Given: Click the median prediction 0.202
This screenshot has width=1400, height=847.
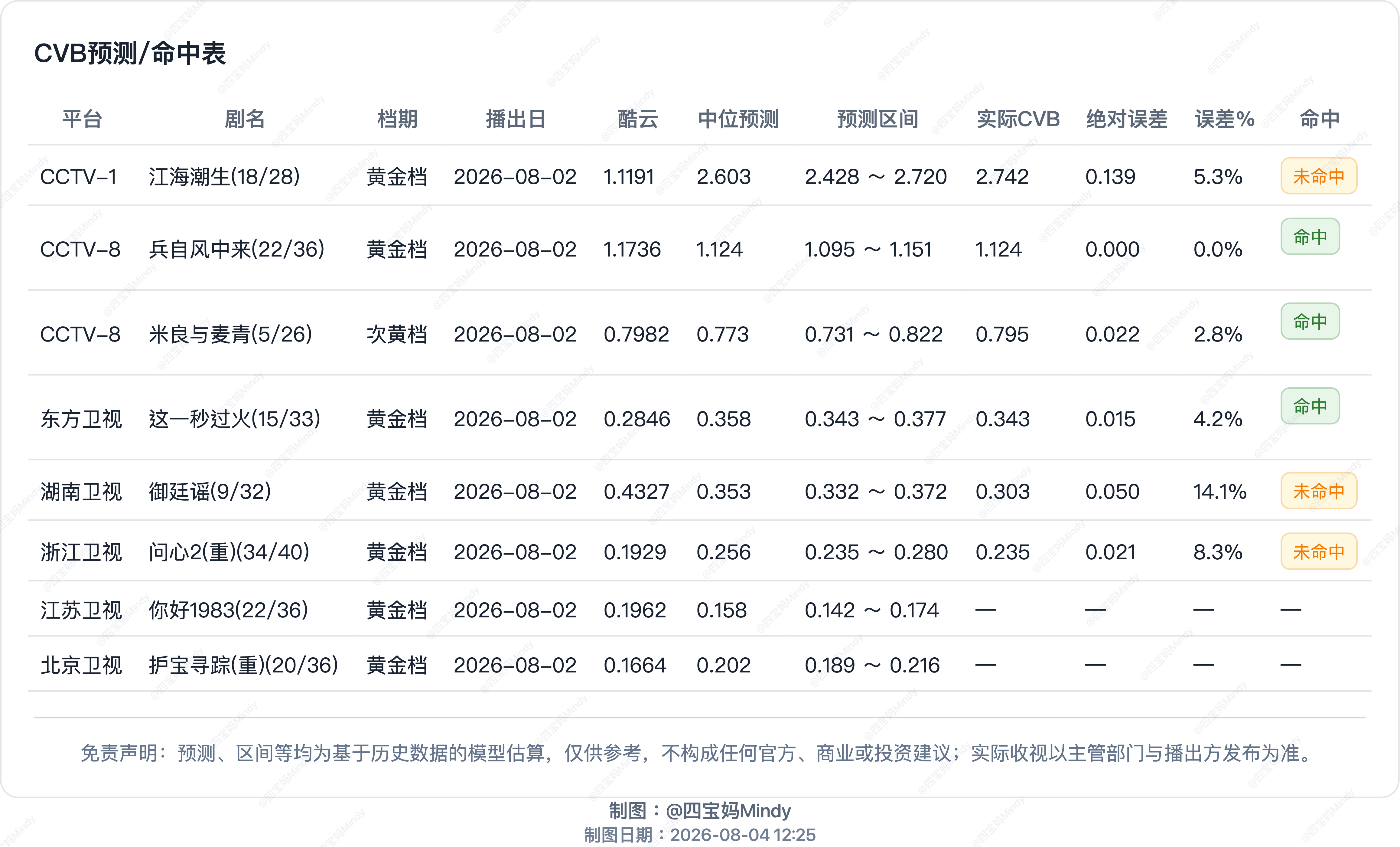Looking at the screenshot, I should coord(724,665).
